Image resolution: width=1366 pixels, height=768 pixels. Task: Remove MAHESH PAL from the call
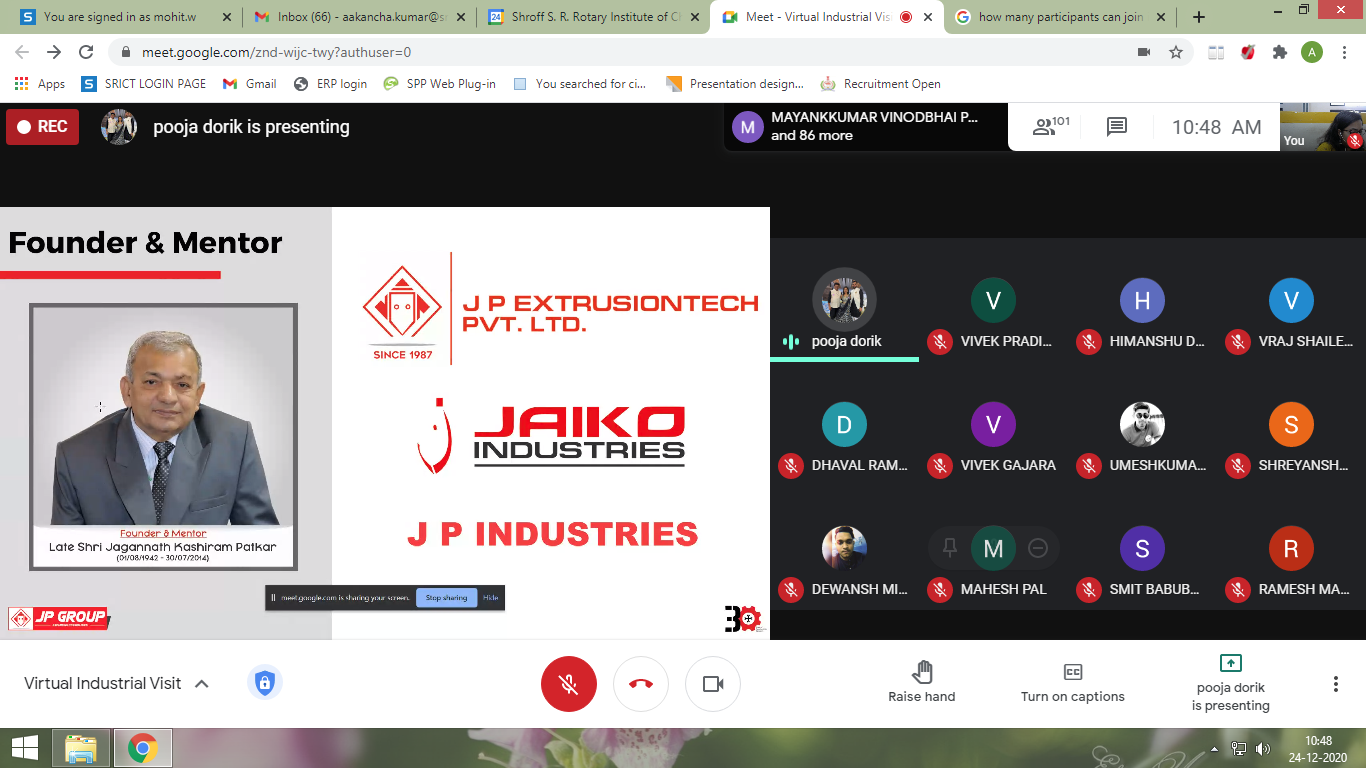click(x=1038, y=548)
